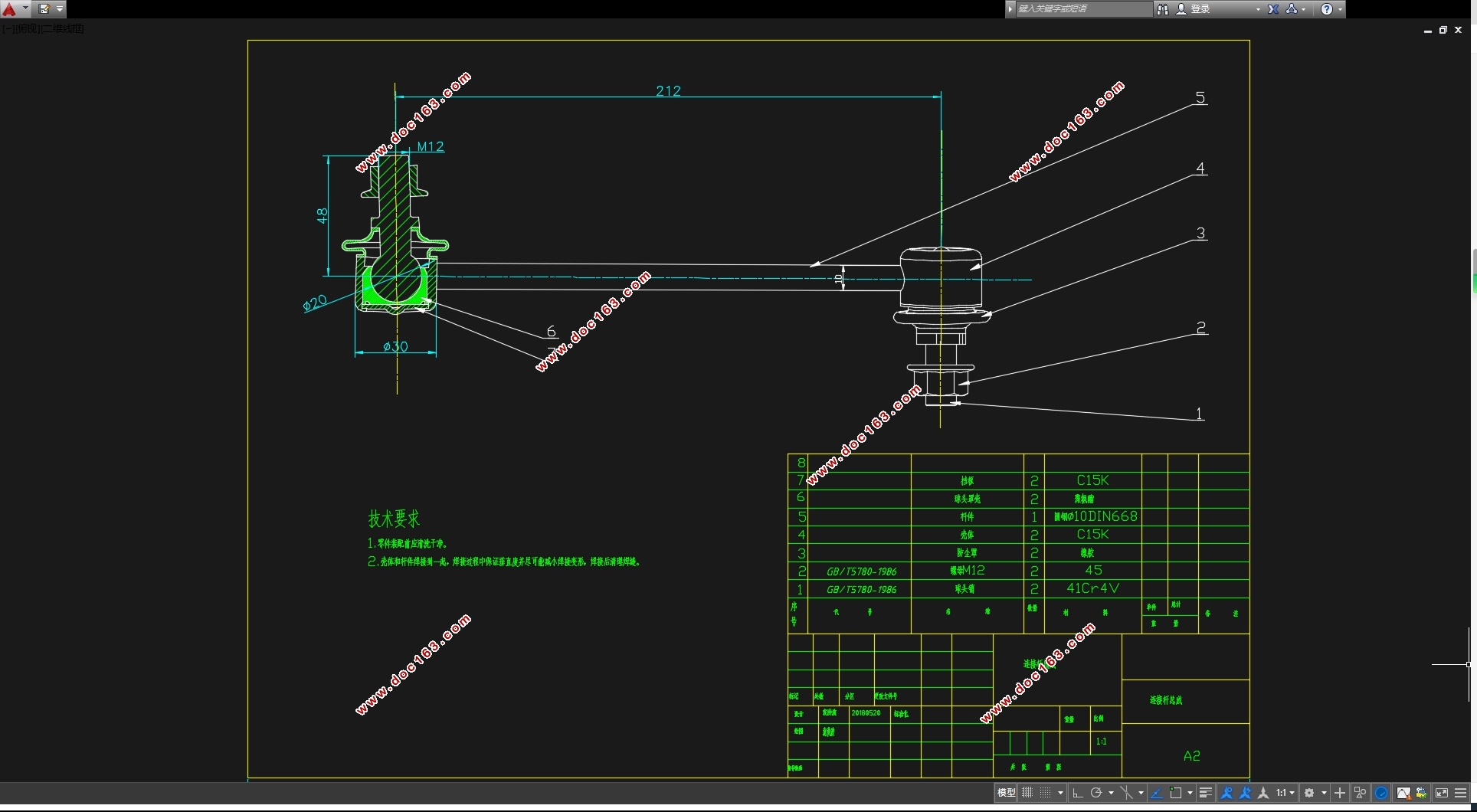Click part balloon number 5
The image size is (1477, 812).
tap(1200, 97)
